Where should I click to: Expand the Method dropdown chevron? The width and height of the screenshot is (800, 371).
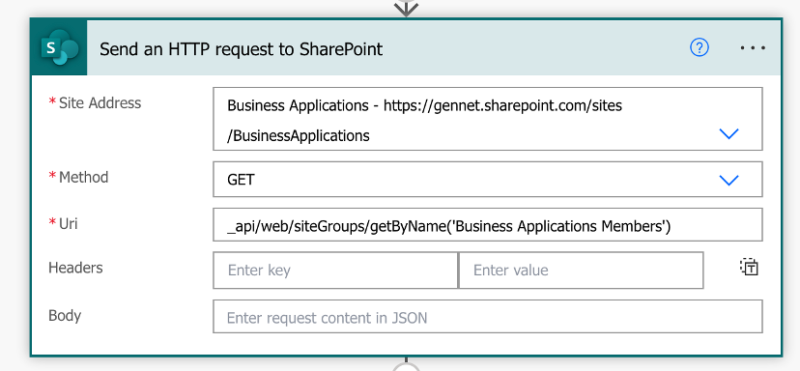click(x=729, y=180)
